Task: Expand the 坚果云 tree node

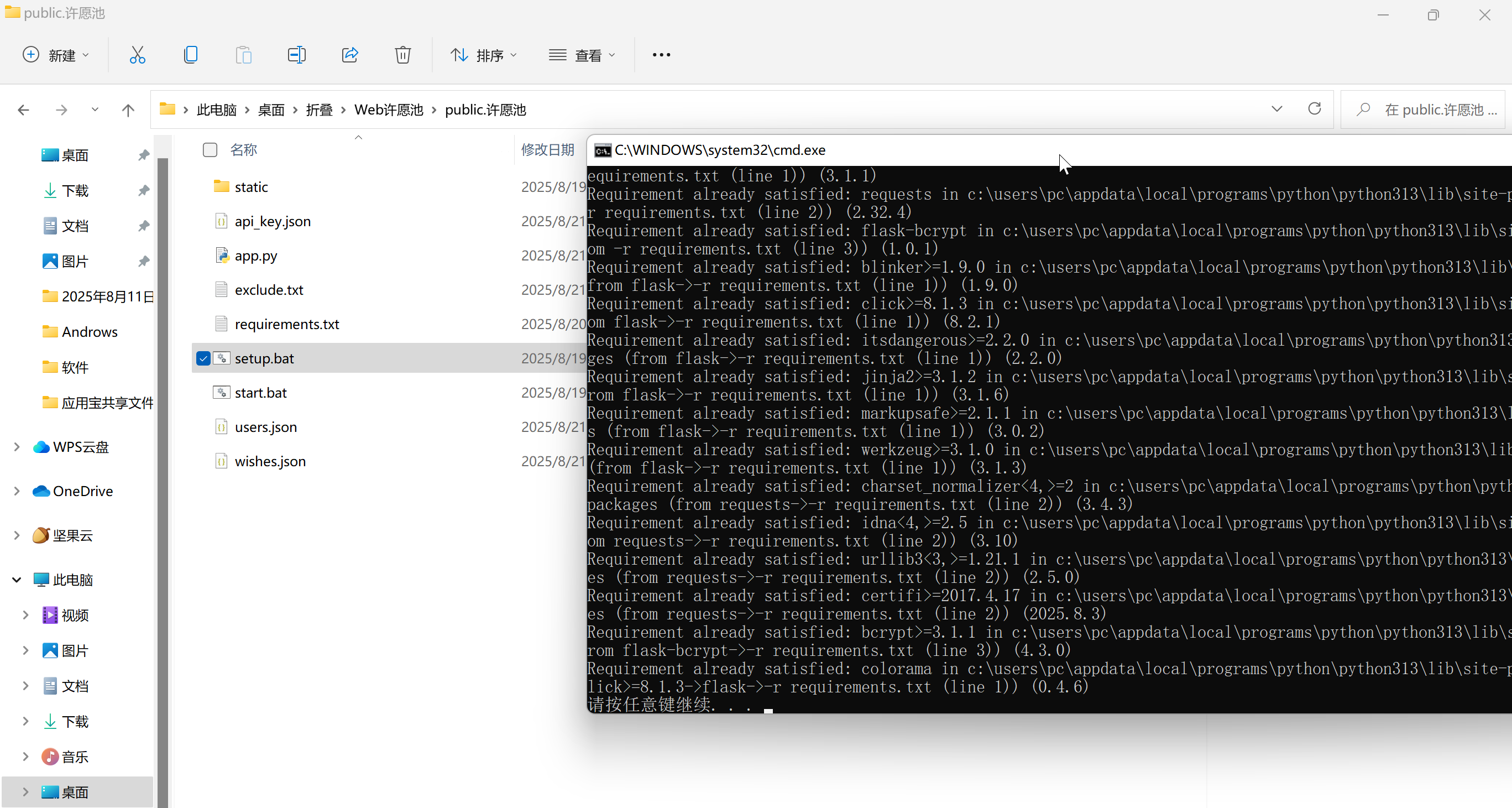Action: [17, 535]
